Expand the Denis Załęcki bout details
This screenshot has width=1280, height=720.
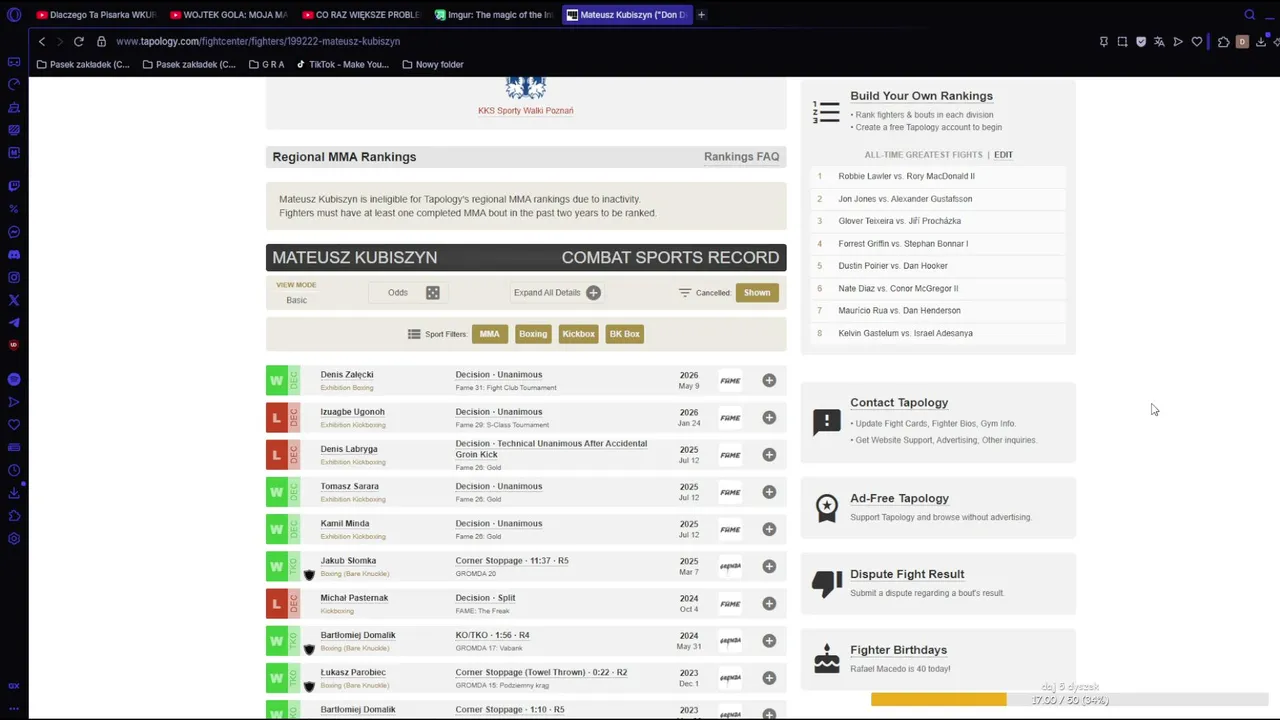pos(769,380)
